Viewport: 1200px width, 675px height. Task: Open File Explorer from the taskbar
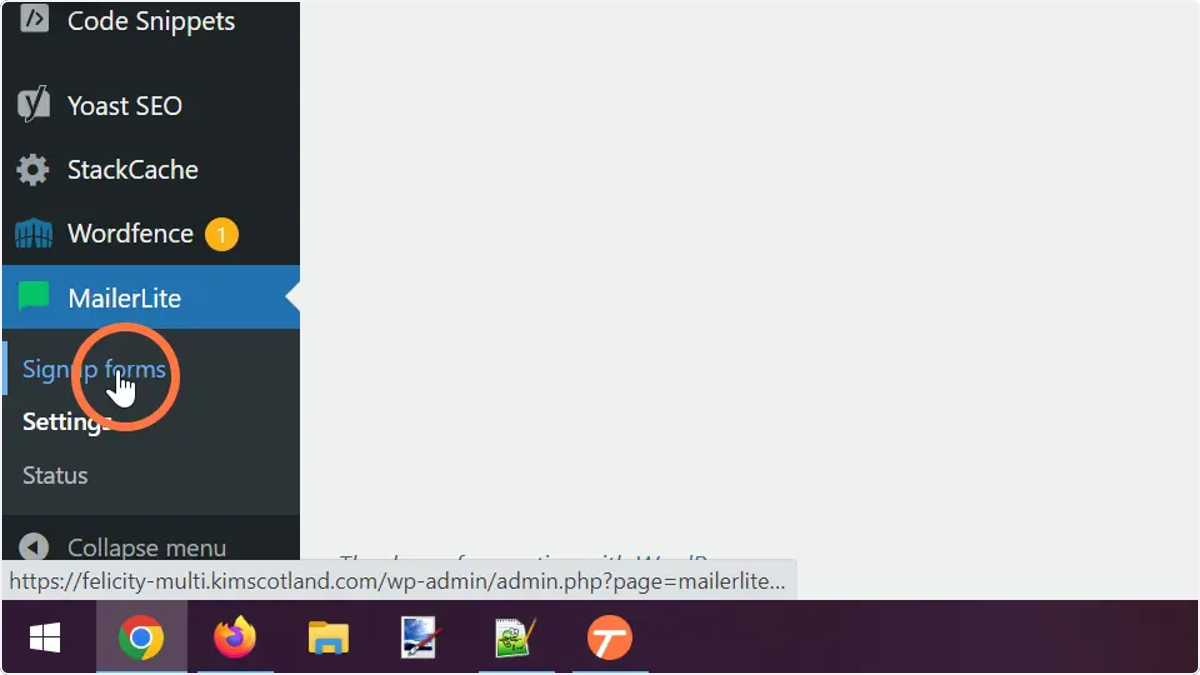pyautogui.click(x=328, y=638)
